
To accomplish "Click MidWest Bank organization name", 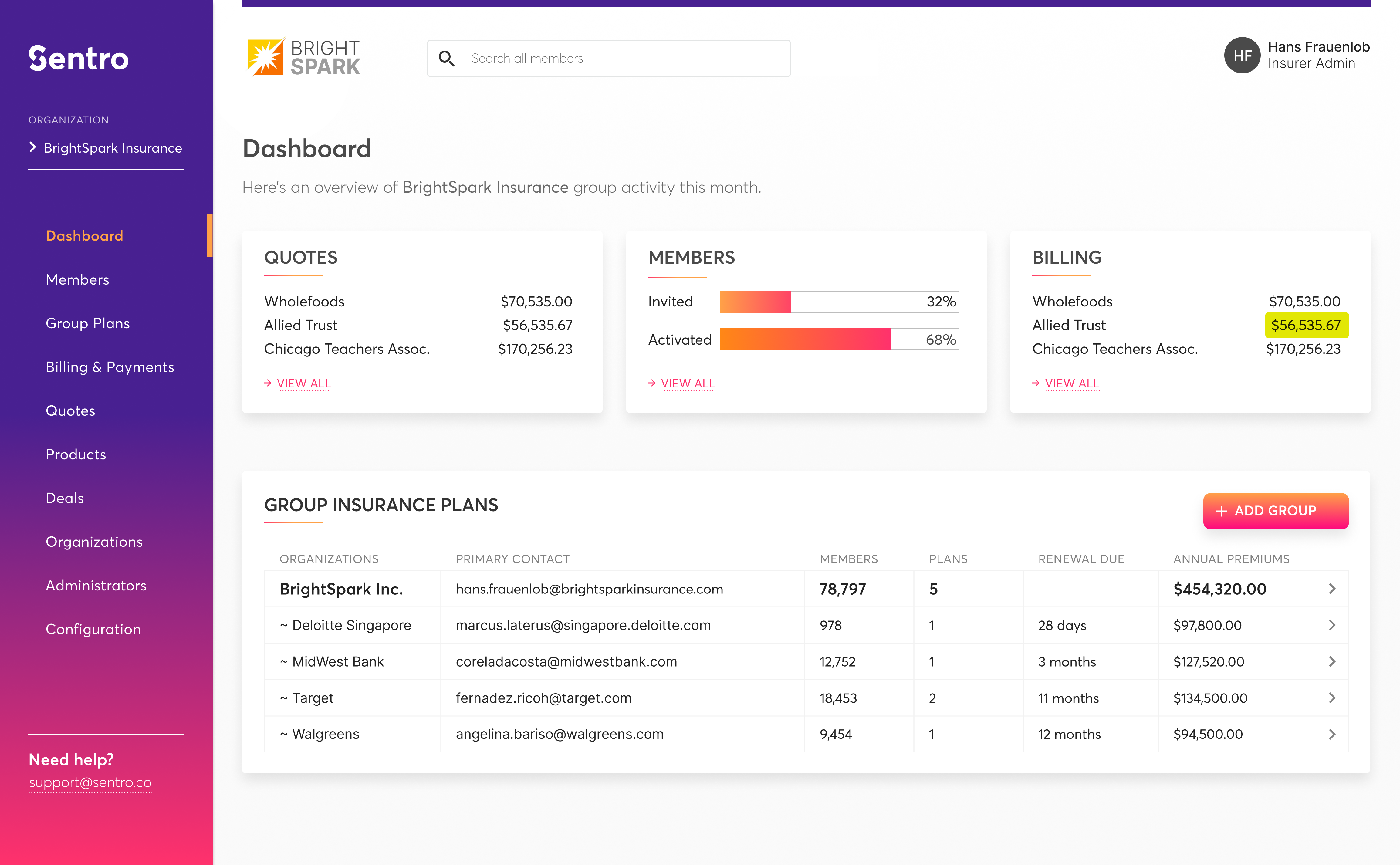I will tap(332, 661).
